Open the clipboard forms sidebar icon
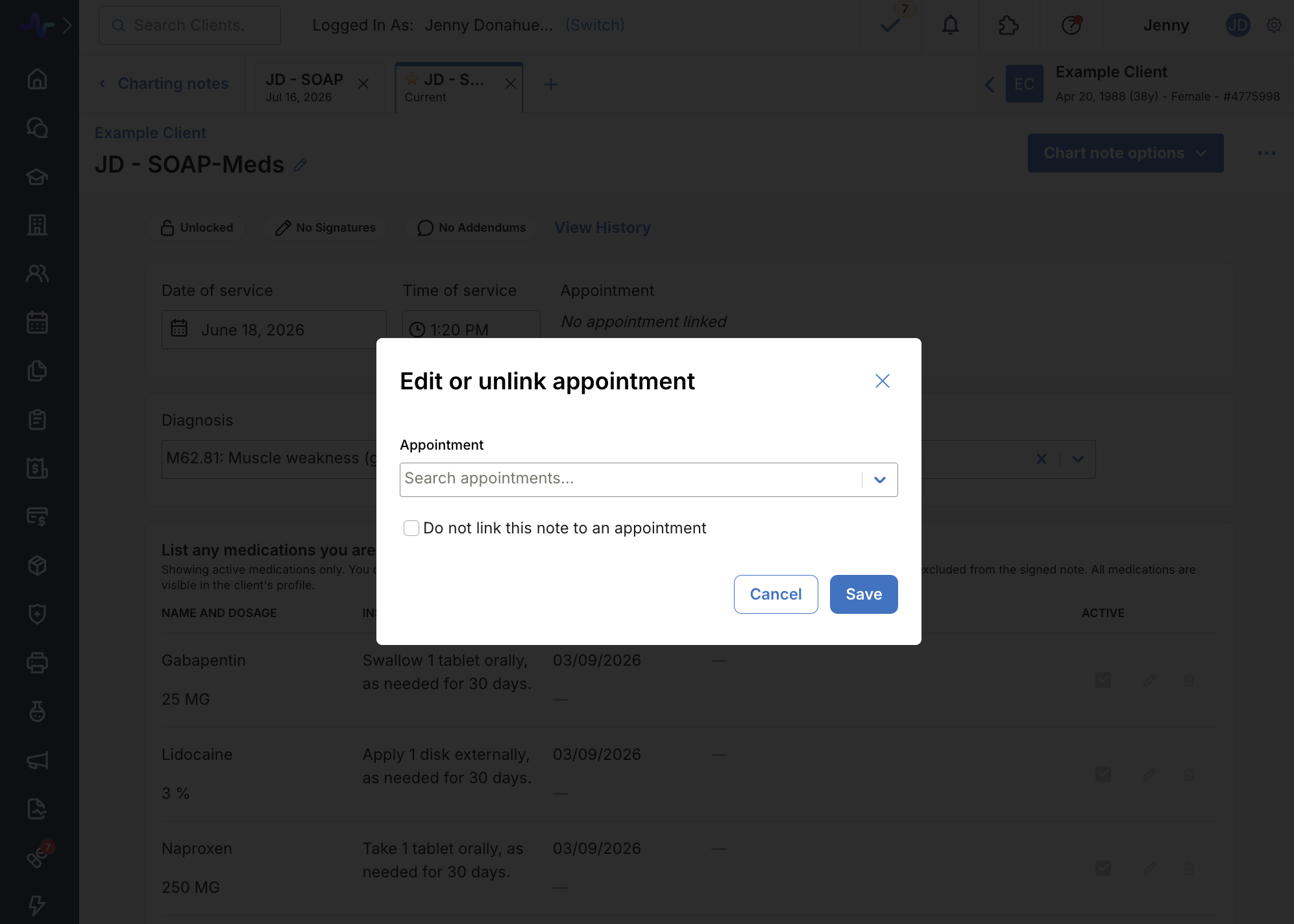 37,420
